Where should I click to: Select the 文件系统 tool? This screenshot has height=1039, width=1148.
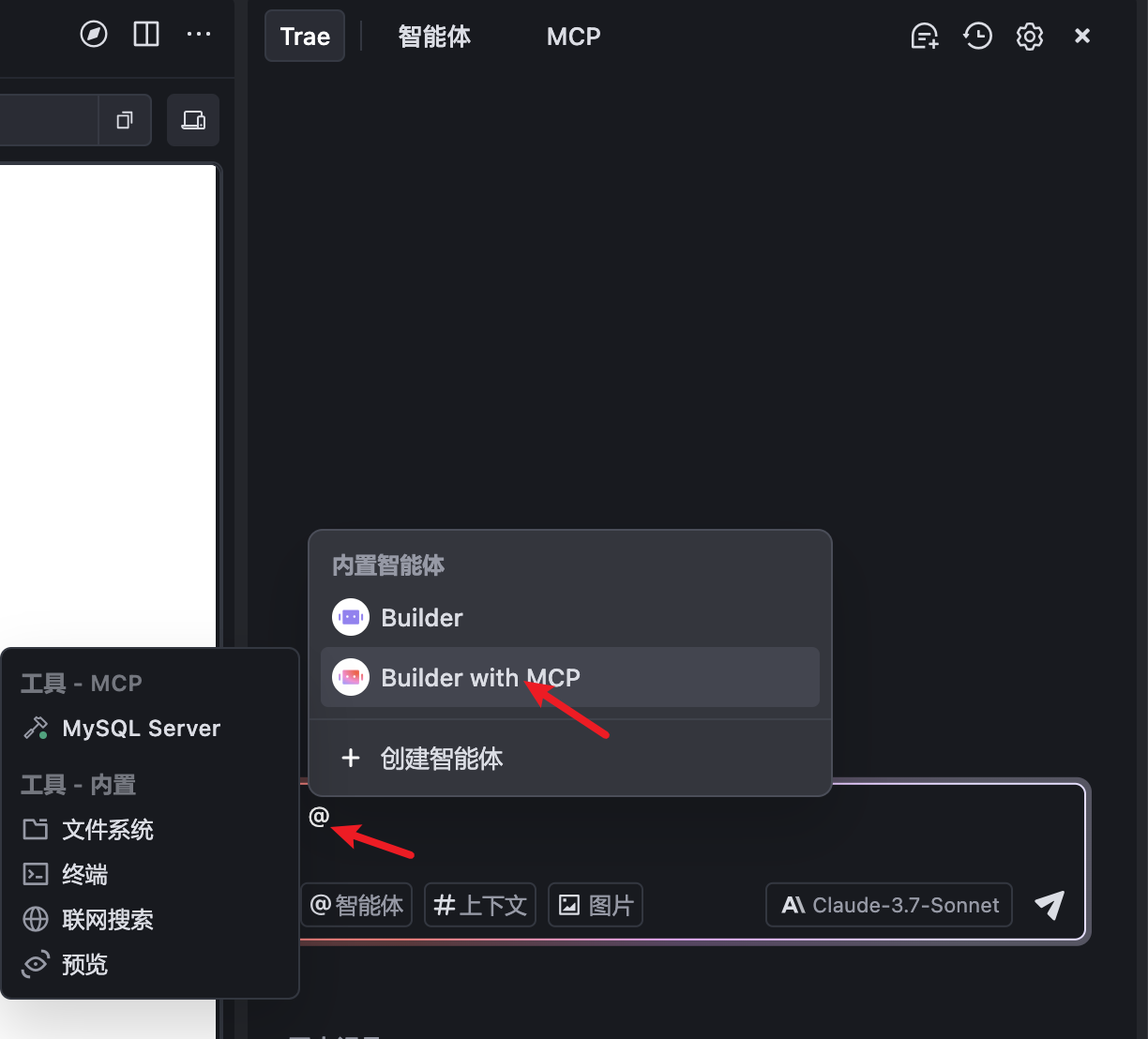[x=150, y=830]
